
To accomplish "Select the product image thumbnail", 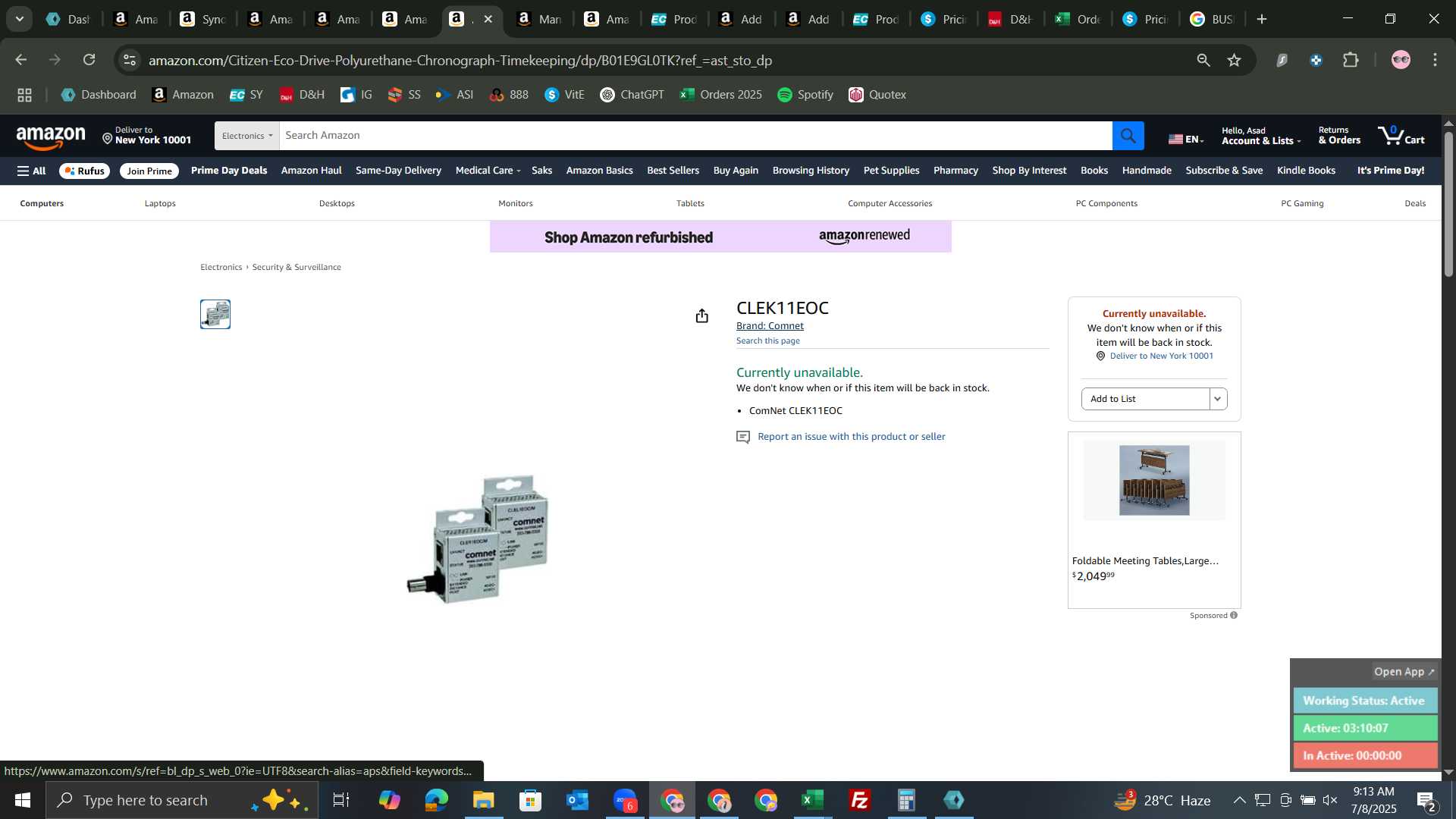I will pos(215,314).
